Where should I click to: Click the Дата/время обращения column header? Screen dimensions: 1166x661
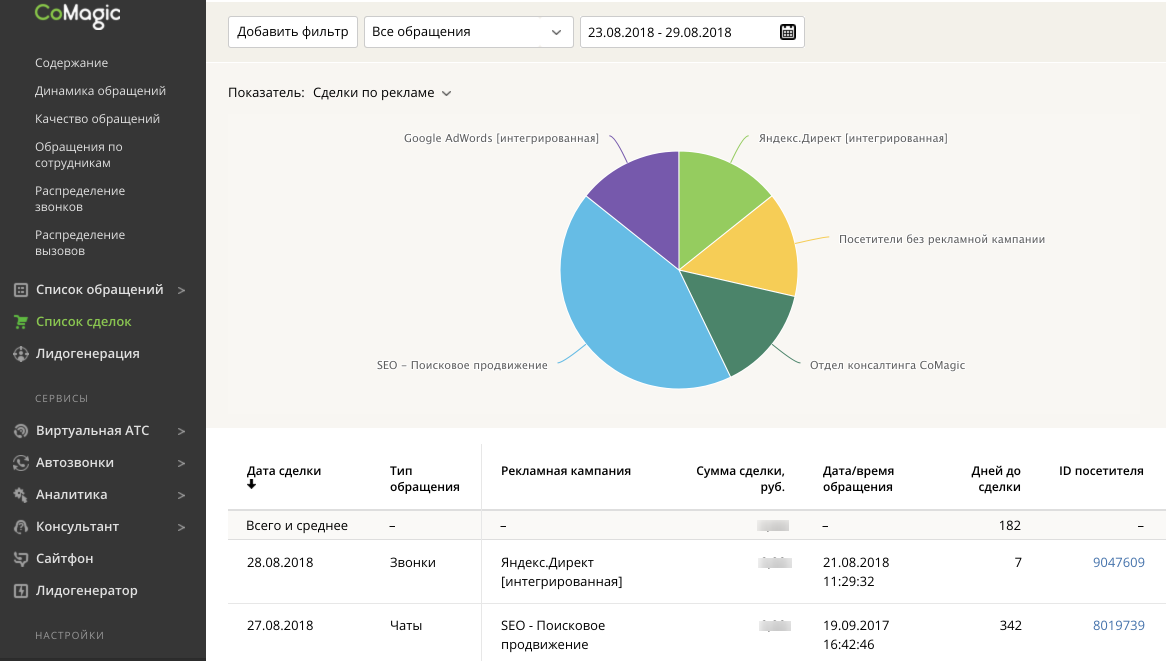tap(858, 479)
